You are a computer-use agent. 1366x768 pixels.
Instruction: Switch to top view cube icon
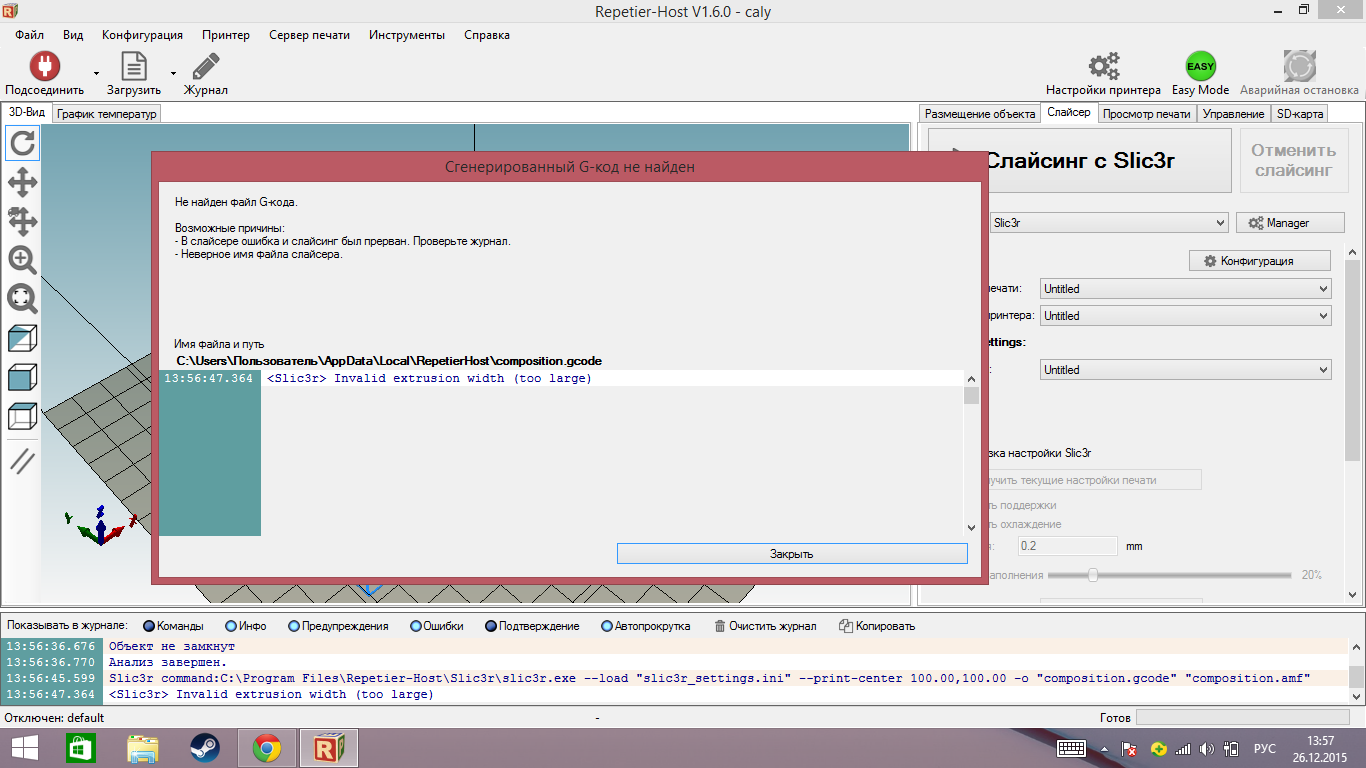click(22, 416)
